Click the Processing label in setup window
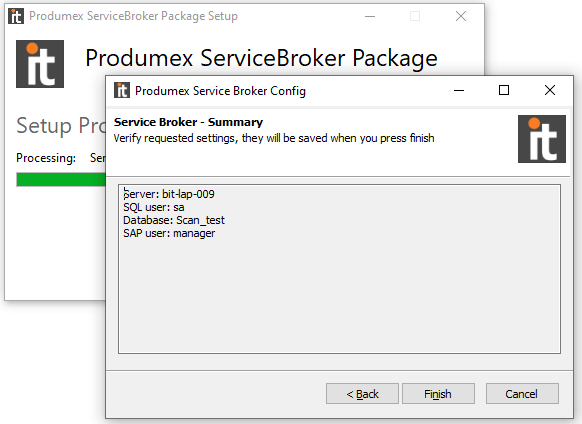582x424 pixels. 46,158
